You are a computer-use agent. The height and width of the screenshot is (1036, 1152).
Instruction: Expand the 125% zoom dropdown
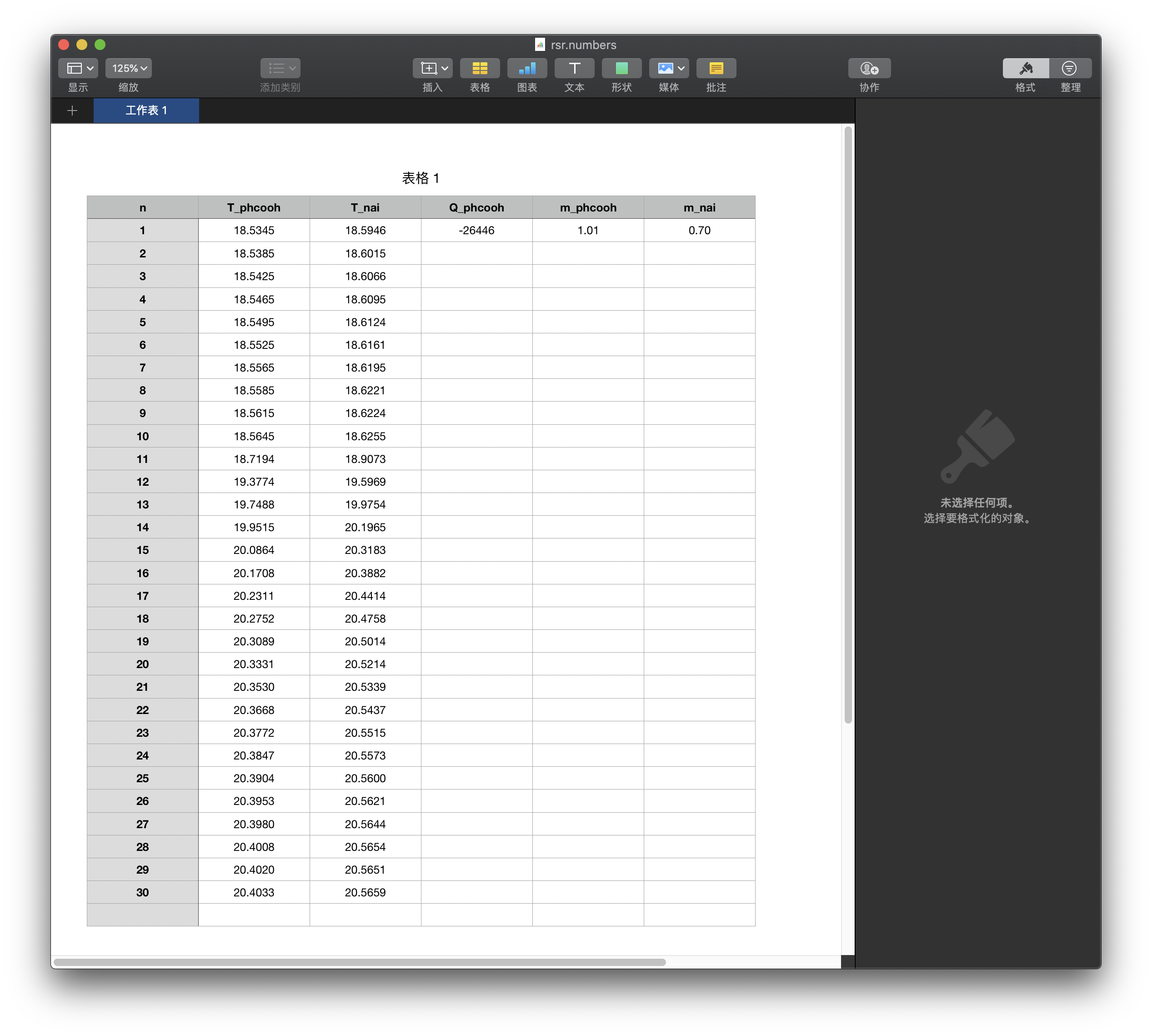129,68
